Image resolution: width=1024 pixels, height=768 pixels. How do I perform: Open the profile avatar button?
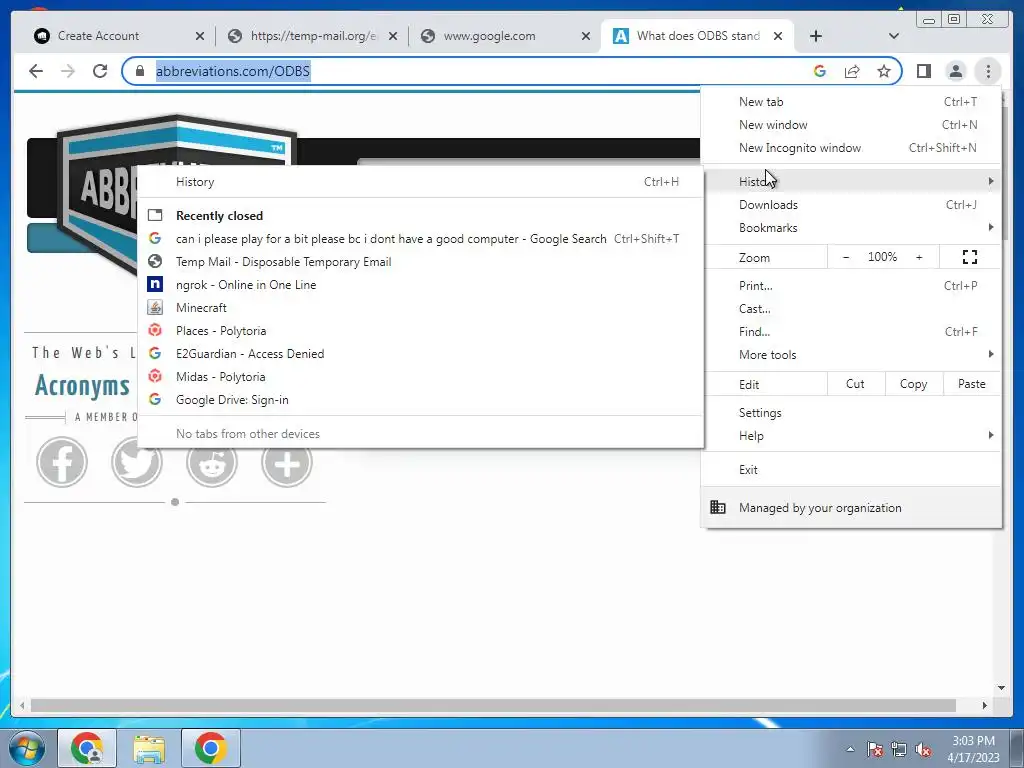coord(955,71)
